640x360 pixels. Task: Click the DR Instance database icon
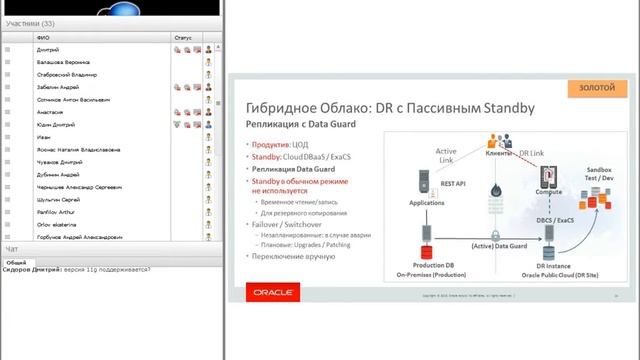coord(549,253)
